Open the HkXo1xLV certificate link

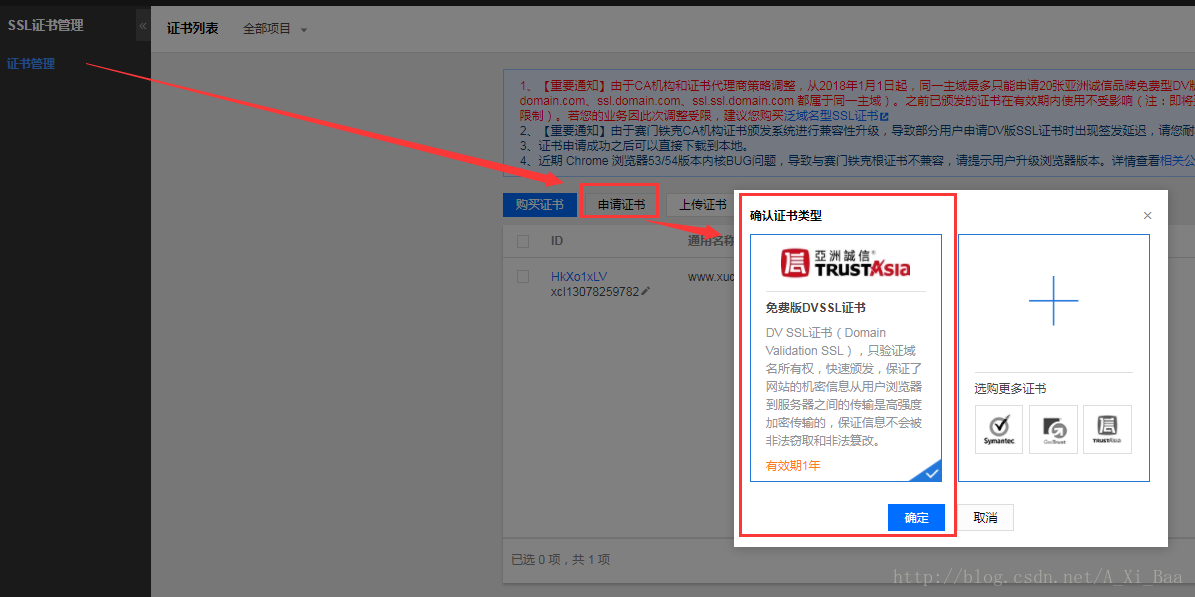(x=579, y=276)
